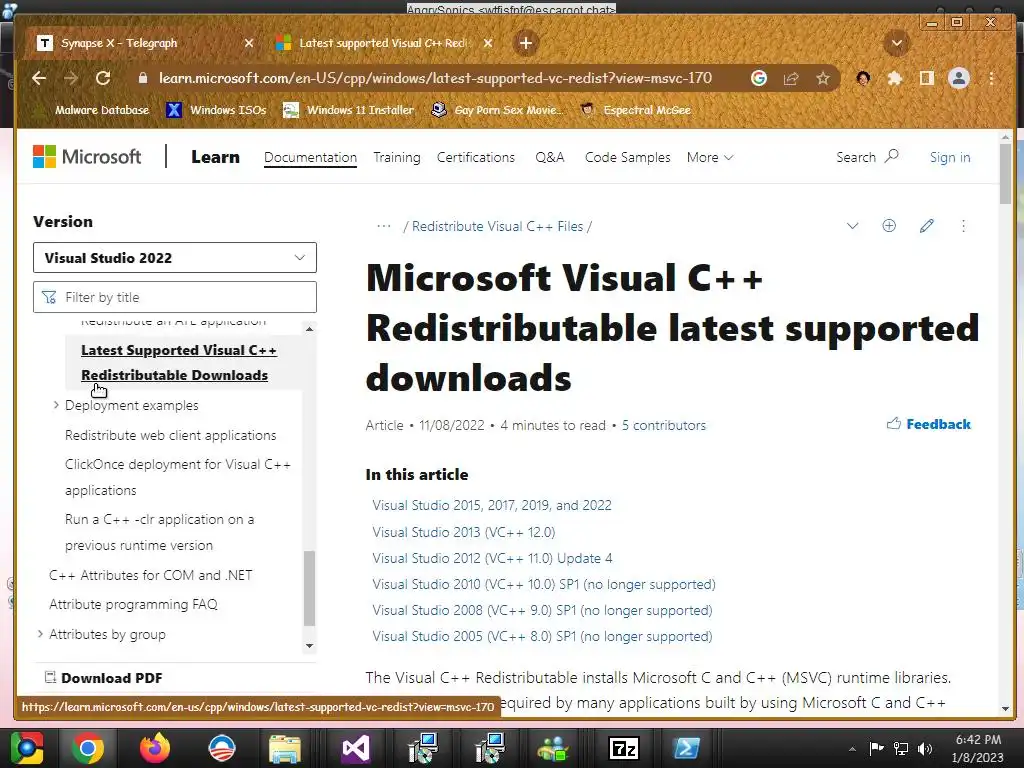Go to the Learn home link

[x=216, y=157]
